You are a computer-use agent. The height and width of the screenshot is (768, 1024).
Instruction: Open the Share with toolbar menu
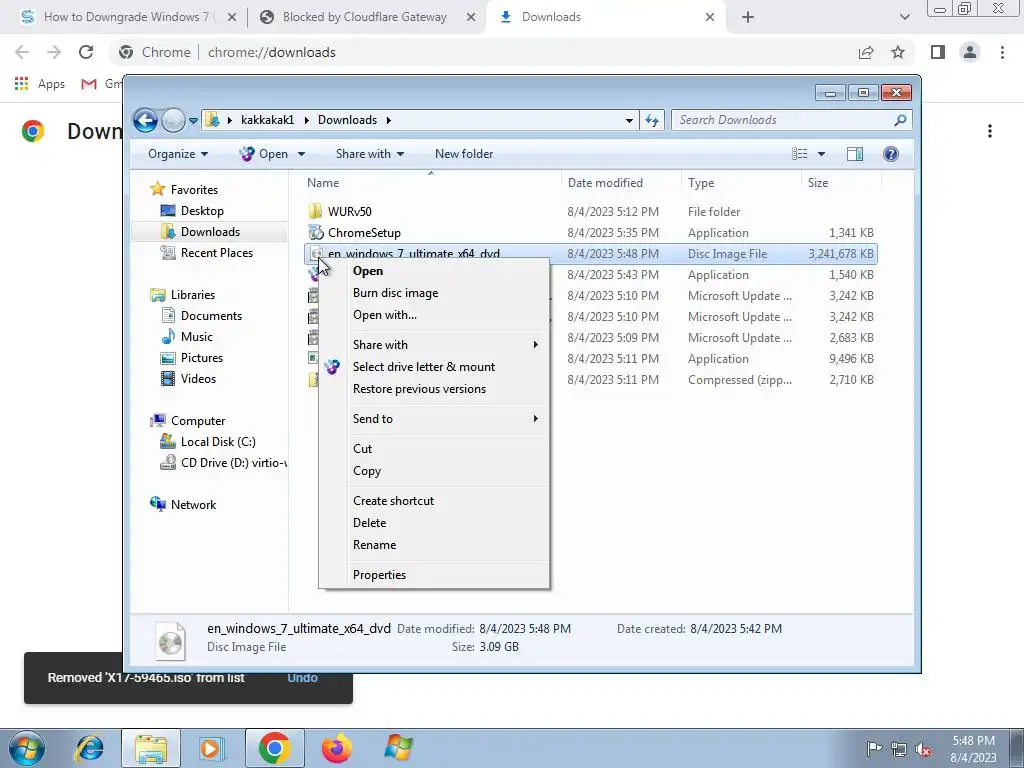[x=370, y=154]
